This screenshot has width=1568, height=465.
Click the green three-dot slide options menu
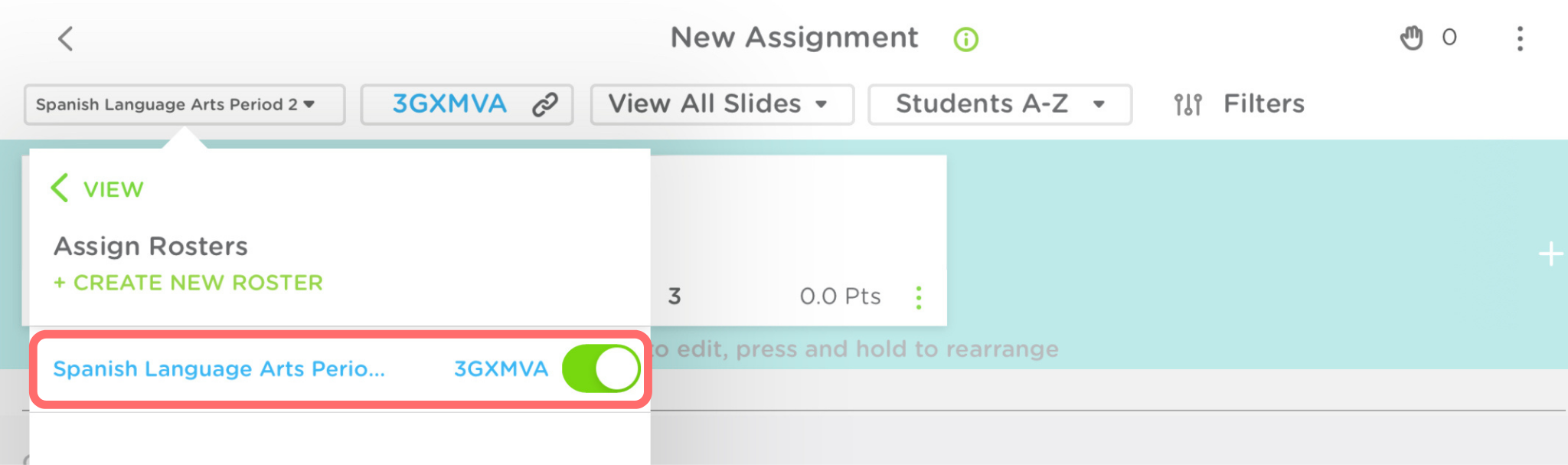tap(919, 297)
